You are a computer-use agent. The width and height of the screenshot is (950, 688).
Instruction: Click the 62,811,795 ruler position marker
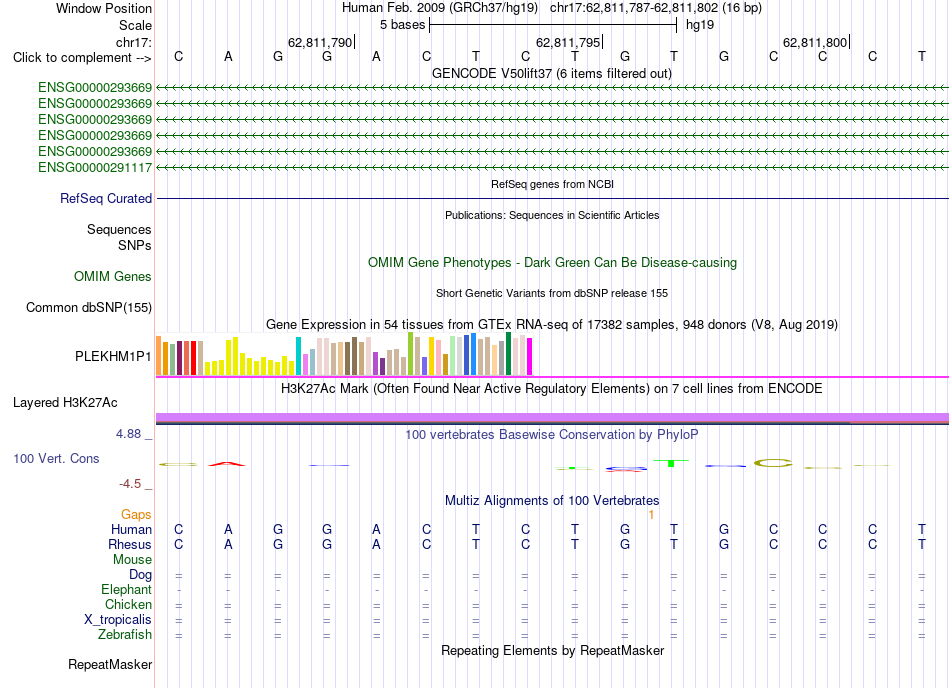[x=569, y=42]
